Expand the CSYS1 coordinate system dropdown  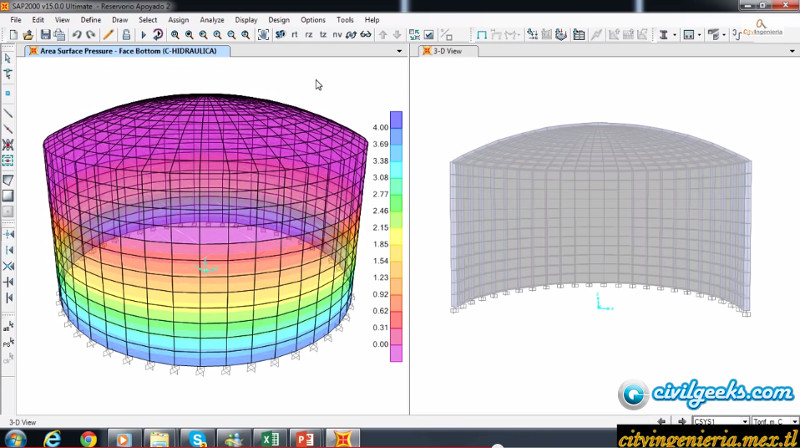pyautogui.click(x=744, y=422)
